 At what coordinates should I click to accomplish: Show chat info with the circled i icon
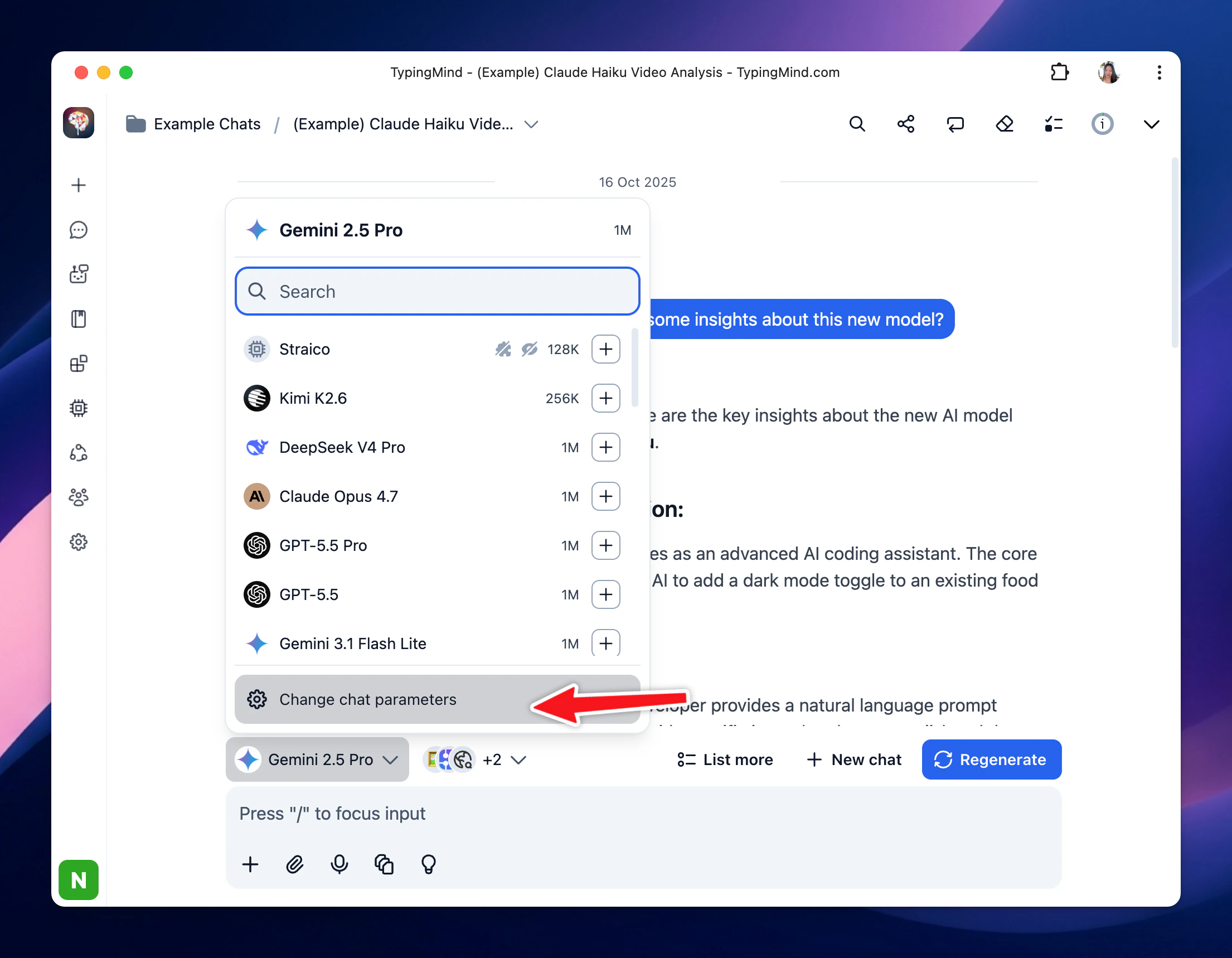[x=1102, y=124]
